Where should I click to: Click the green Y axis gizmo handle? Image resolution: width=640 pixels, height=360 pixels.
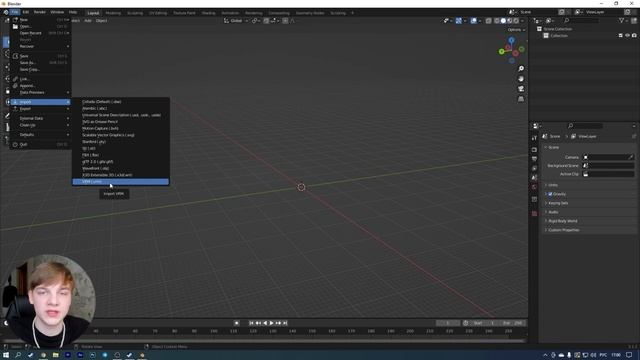pos(502,52)
